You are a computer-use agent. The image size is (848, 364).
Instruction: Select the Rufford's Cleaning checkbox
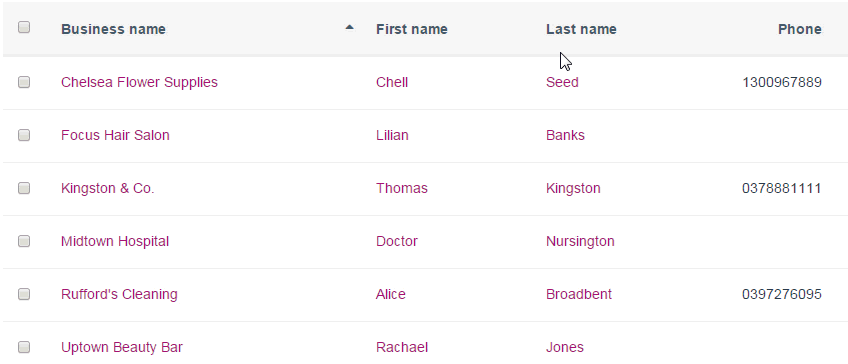pos(24,294)
